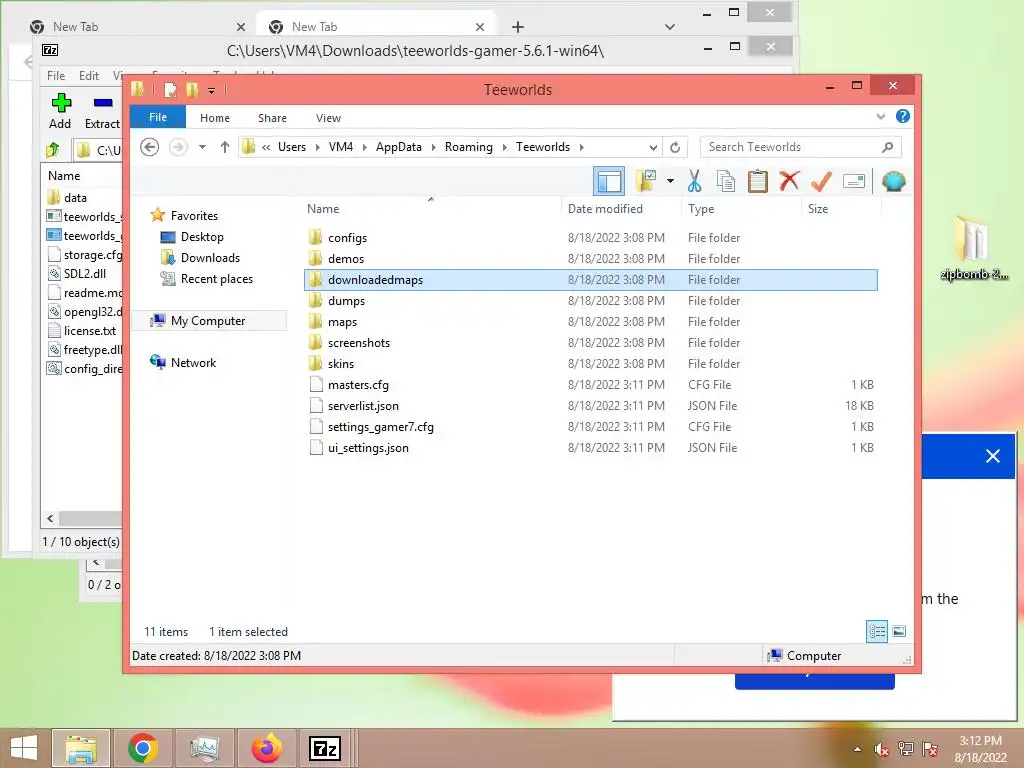Open the View ribbon tab
This screenshot has height=768, width=1024.
click(328, 118)
